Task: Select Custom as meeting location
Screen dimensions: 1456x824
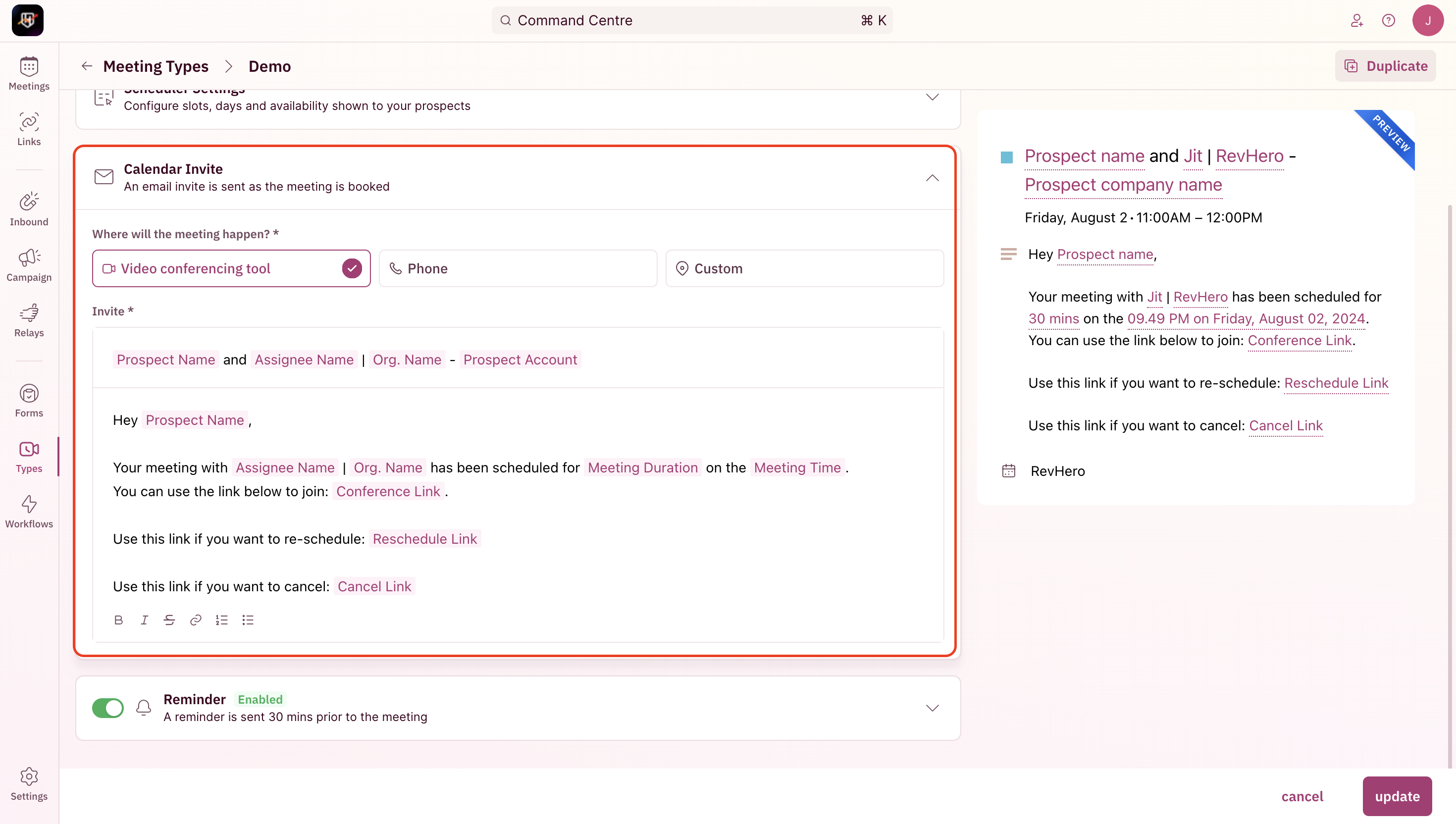Action: point(804,268)
